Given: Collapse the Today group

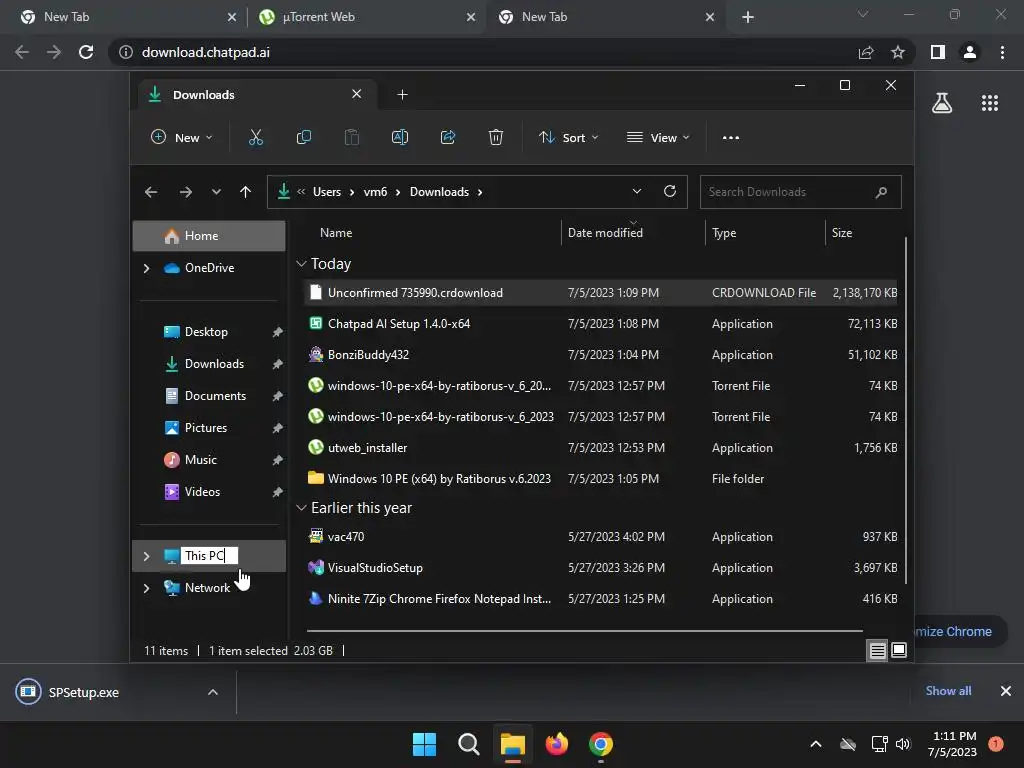Looking at the screenshot, I should (x=301, y=264).
